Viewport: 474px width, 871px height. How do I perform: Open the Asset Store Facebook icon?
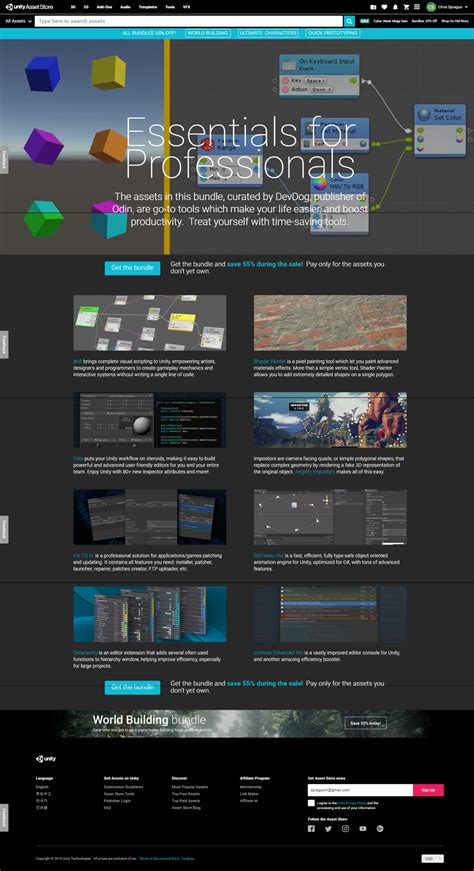coord(311,829)
